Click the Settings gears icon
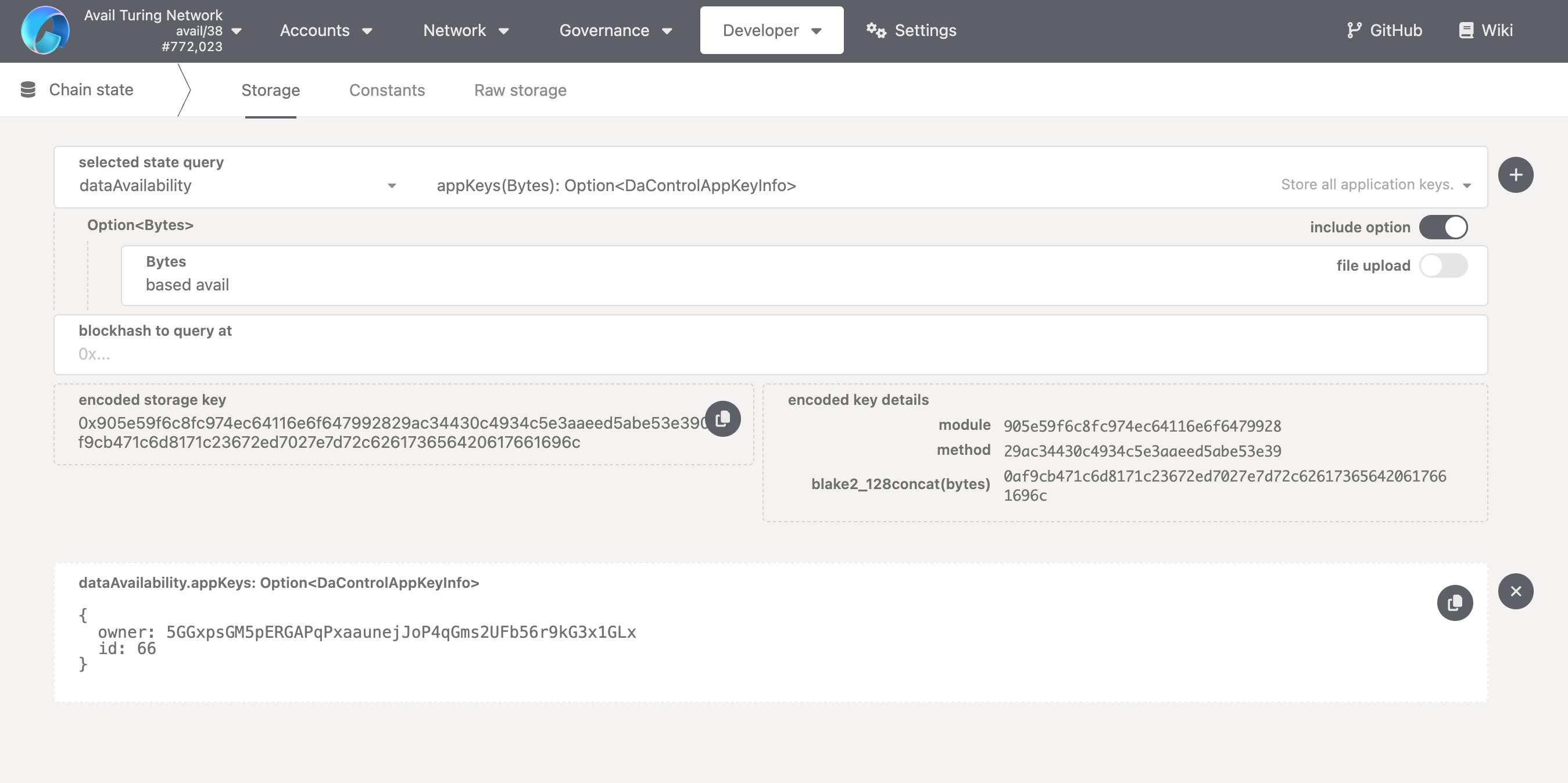The height and width of the screenshot is (783, 1568). click(x=876, y=30)
